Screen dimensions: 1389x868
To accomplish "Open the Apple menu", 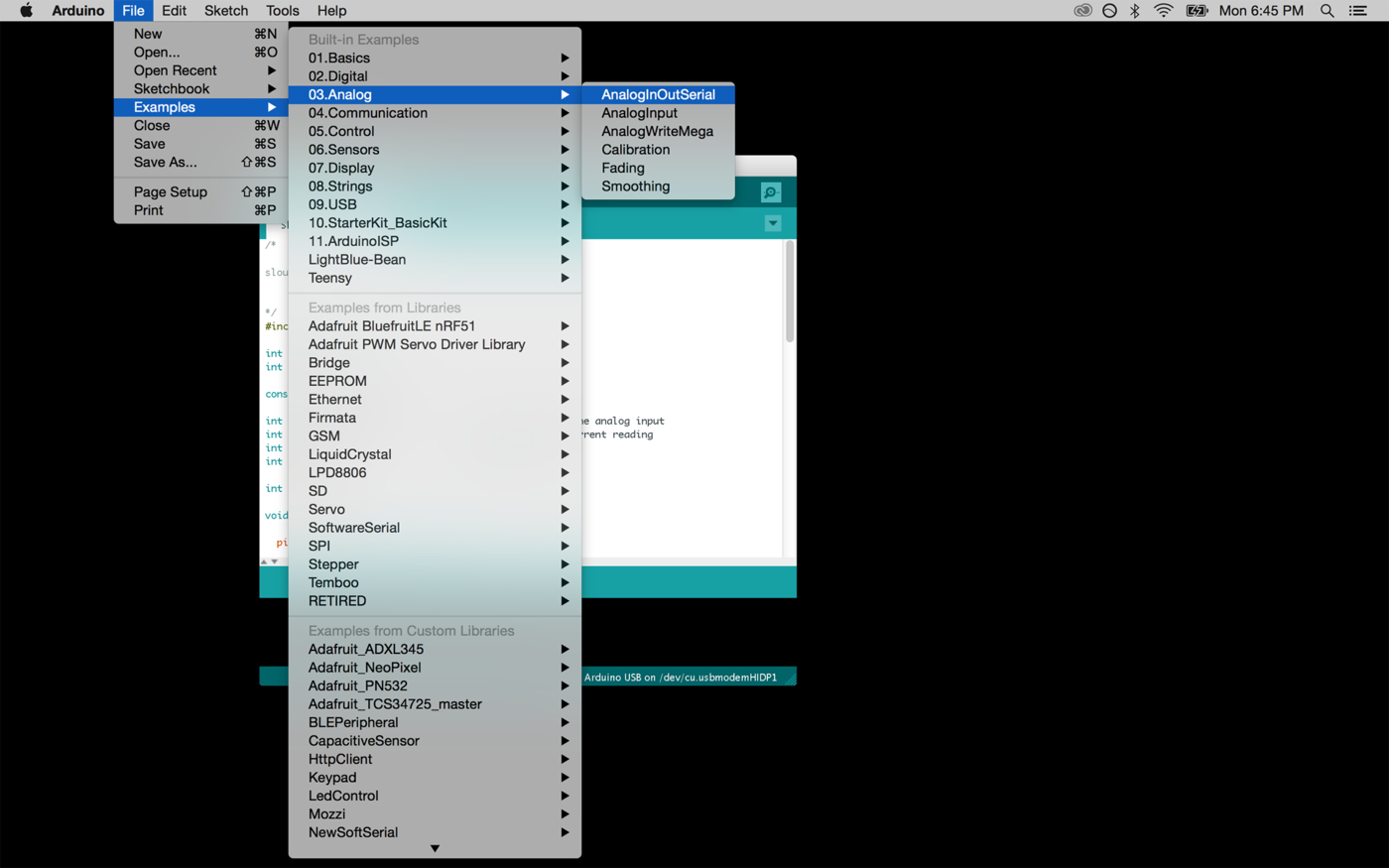I will coord(27,11).
